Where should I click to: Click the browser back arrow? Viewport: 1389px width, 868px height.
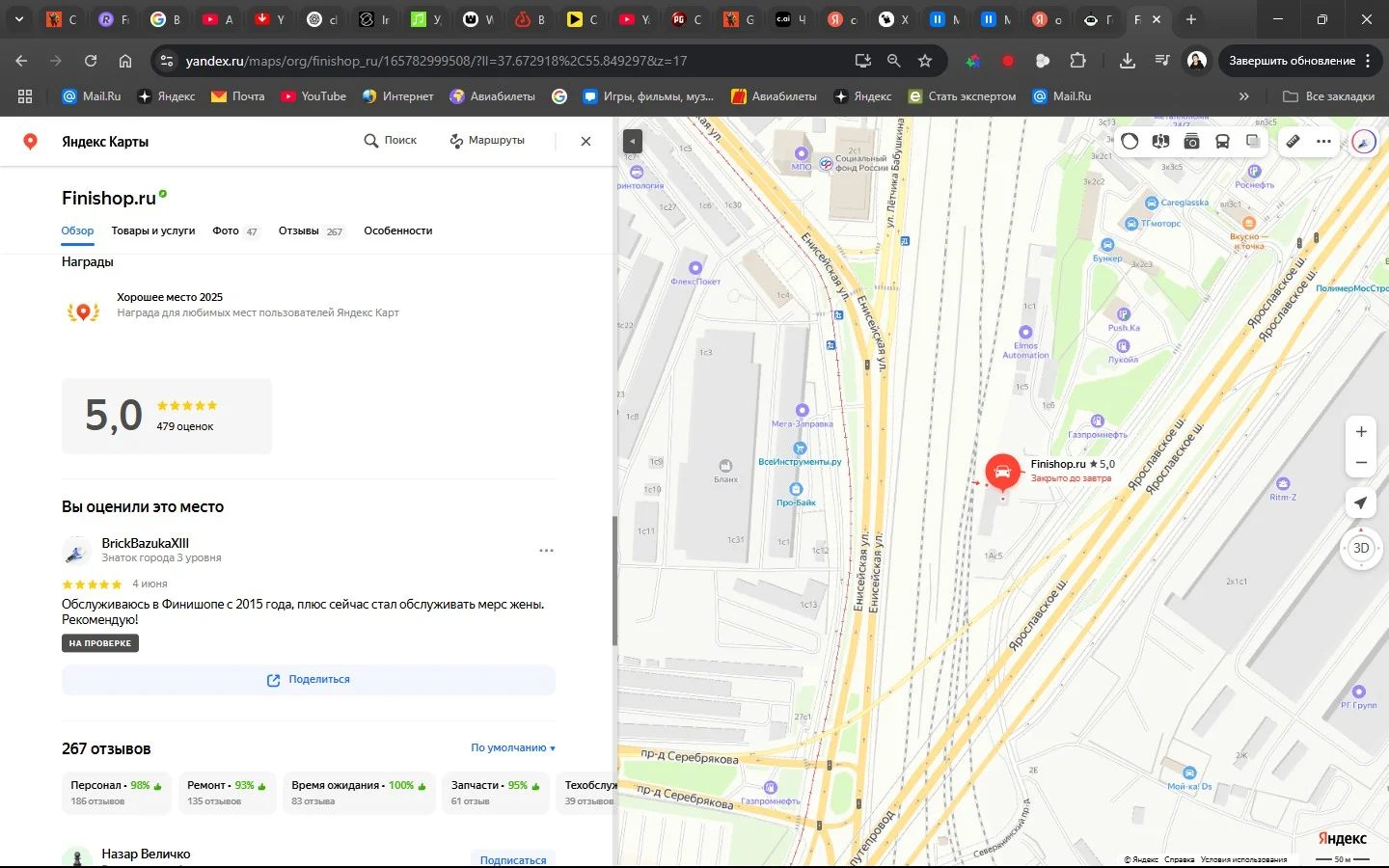21,61
